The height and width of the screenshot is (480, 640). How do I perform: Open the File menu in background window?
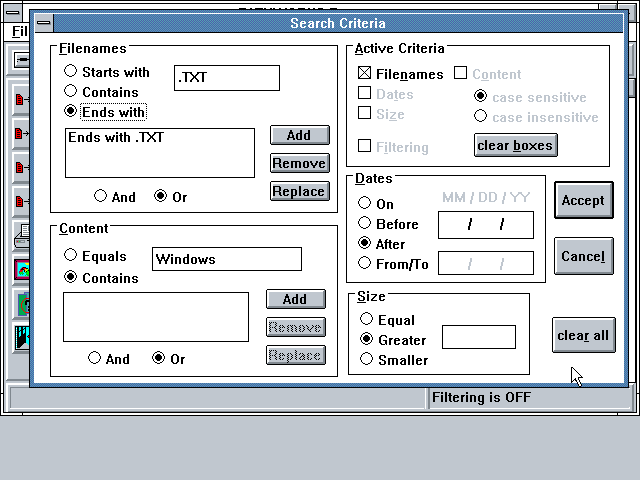point(19,31)
